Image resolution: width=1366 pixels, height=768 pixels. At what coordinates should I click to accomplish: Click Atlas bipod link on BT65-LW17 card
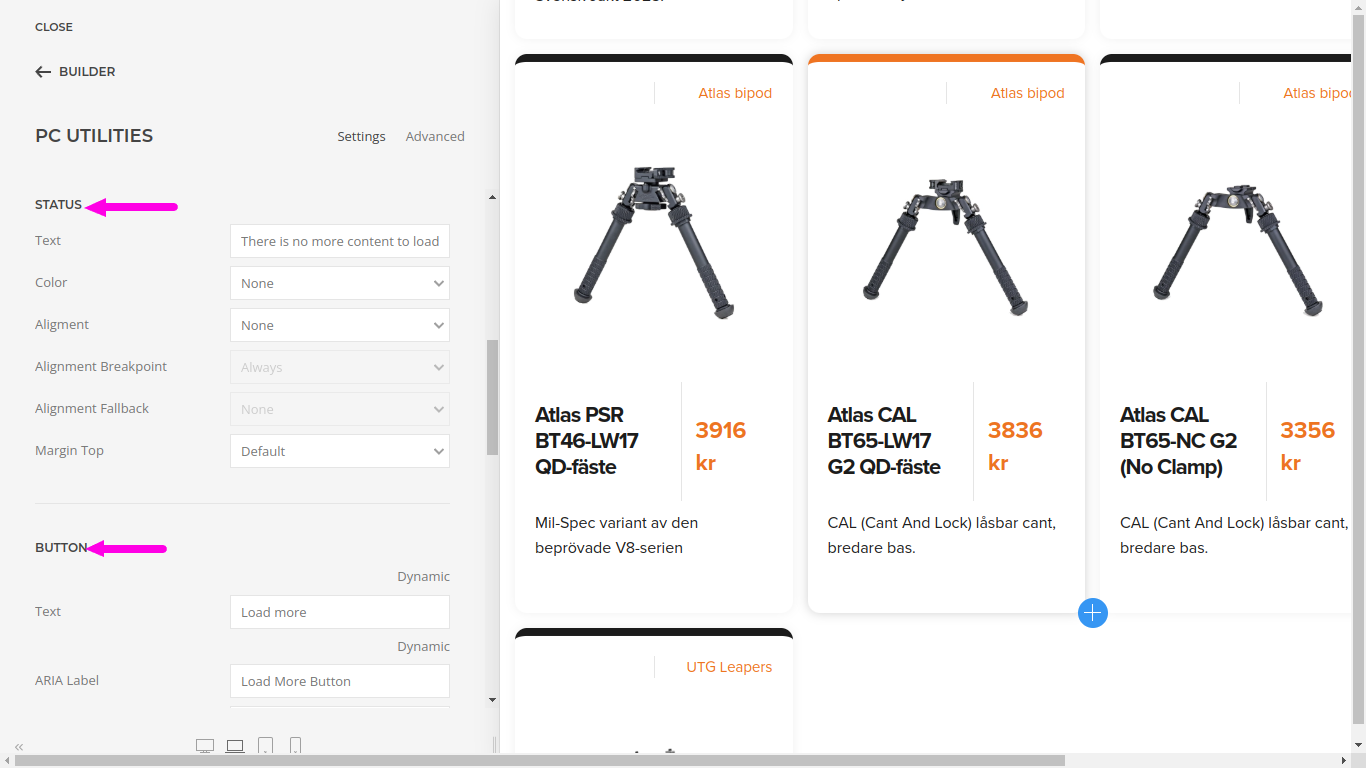pos(1027,93)
